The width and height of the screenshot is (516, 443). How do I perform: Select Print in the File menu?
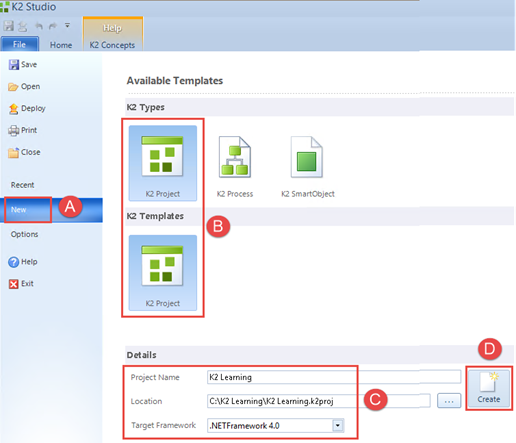point(23,130)
